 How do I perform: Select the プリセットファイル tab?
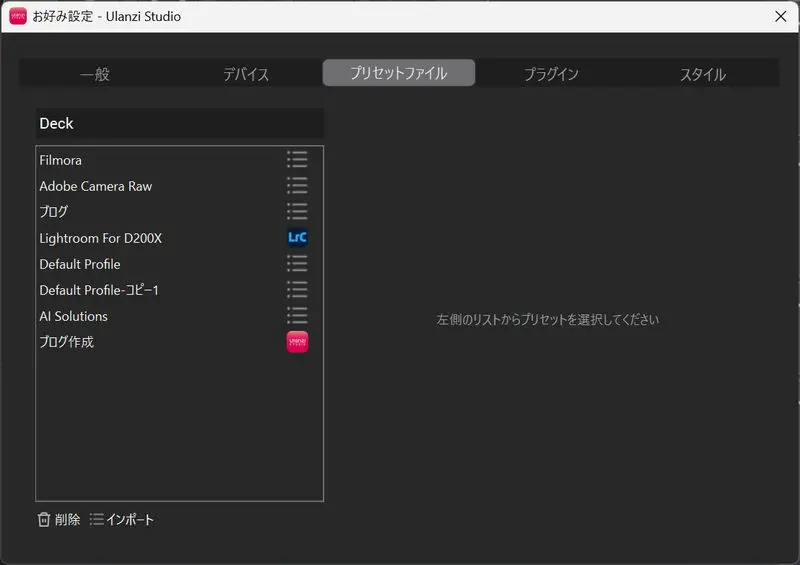point(398,73)
